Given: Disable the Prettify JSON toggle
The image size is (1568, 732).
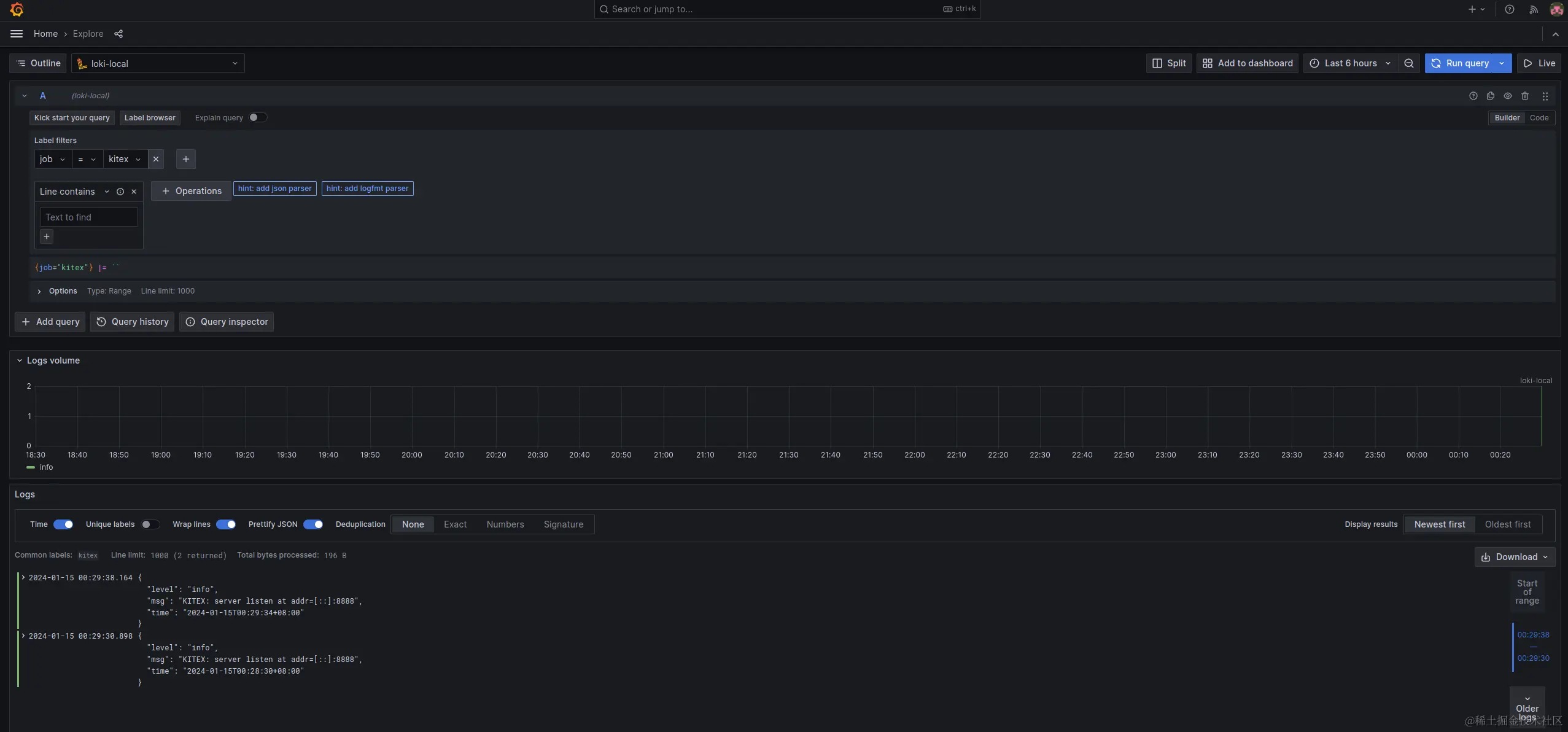Looking at the screenshot, I should click(x=313, y=524).
